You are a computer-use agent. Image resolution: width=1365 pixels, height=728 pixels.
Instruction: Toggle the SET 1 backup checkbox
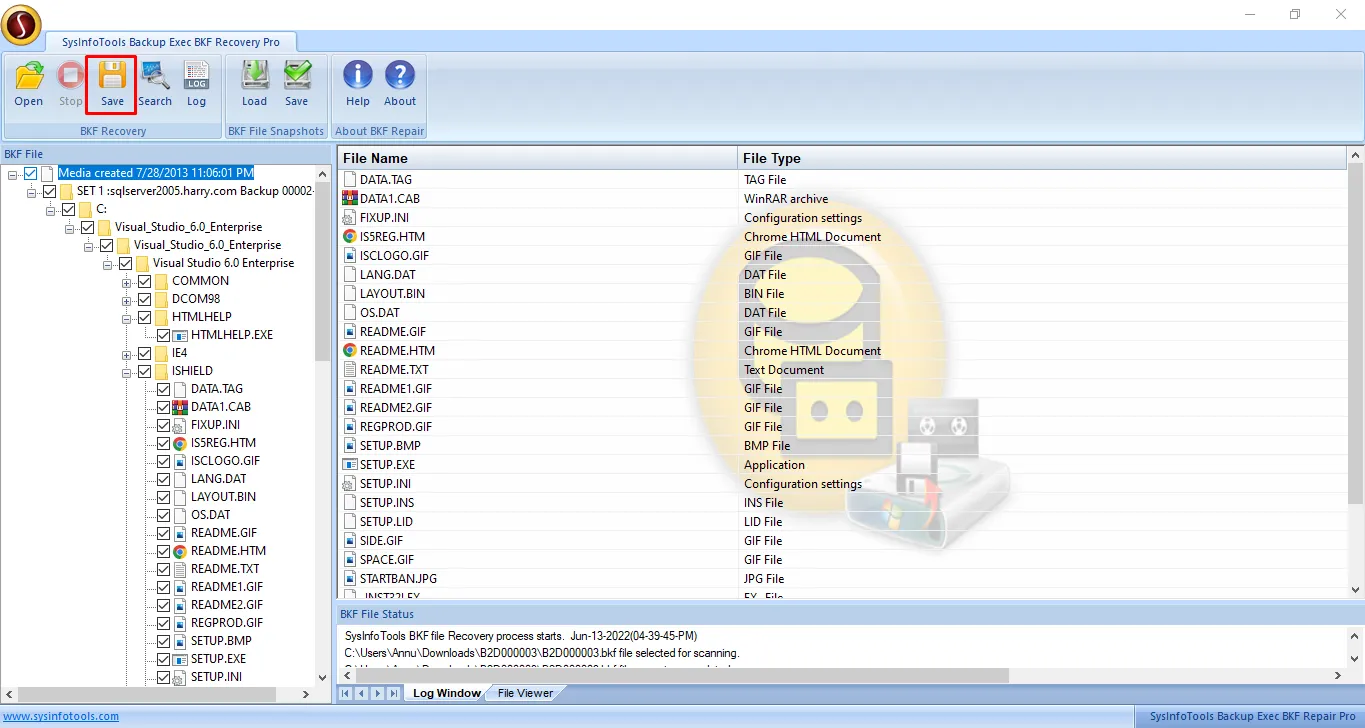pyautogui.click(x=50, y=191)
